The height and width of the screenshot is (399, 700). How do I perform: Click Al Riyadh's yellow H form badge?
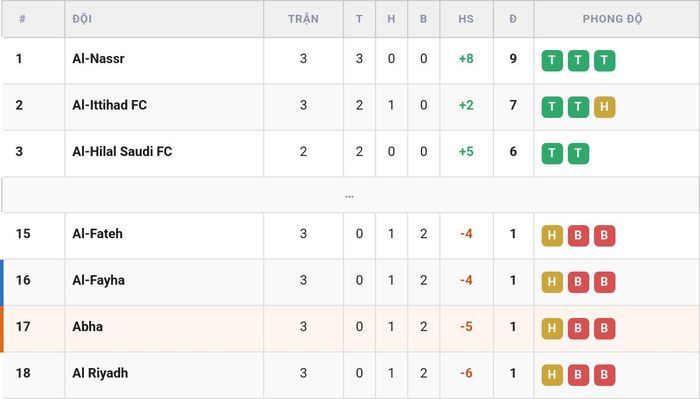click(552, 375)
